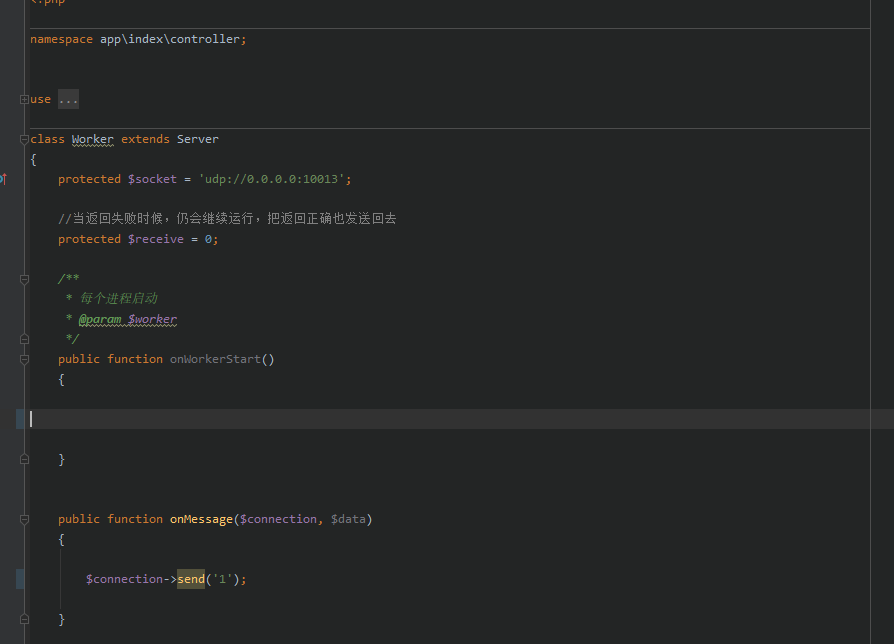894x644 pixels.
Task: Click $worker in the doc comment
Action: pyautogui.click(x=152, y=319)
